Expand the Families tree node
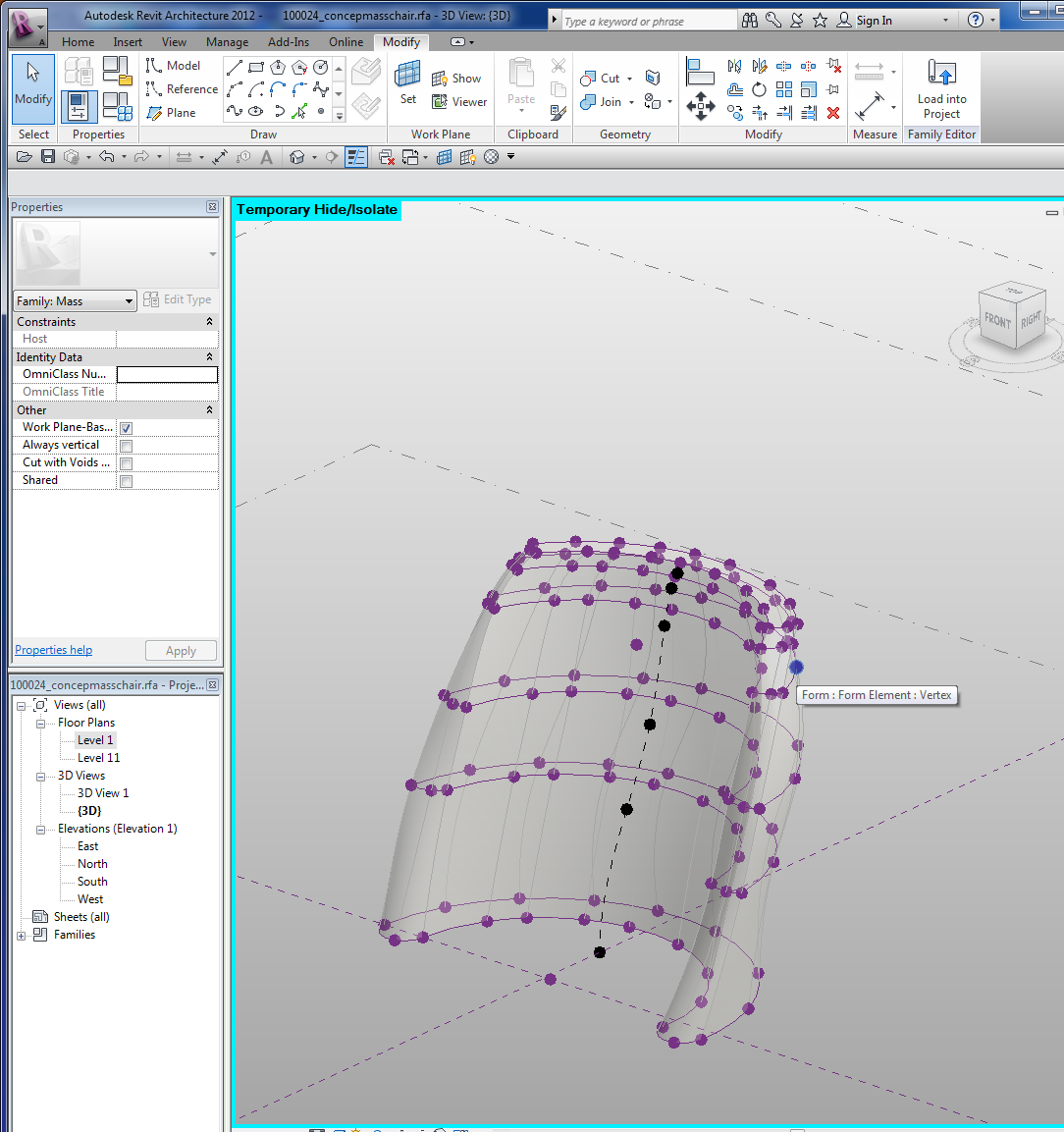1064x1132 pixels. [22, 936]
